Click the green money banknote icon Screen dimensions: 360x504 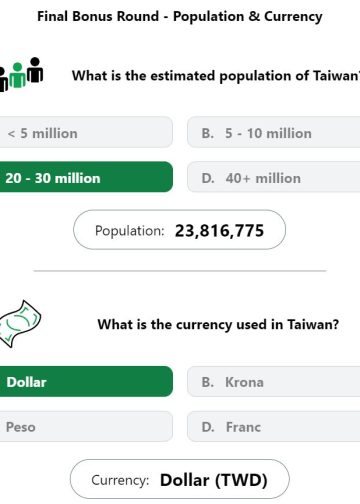point(20,324)
